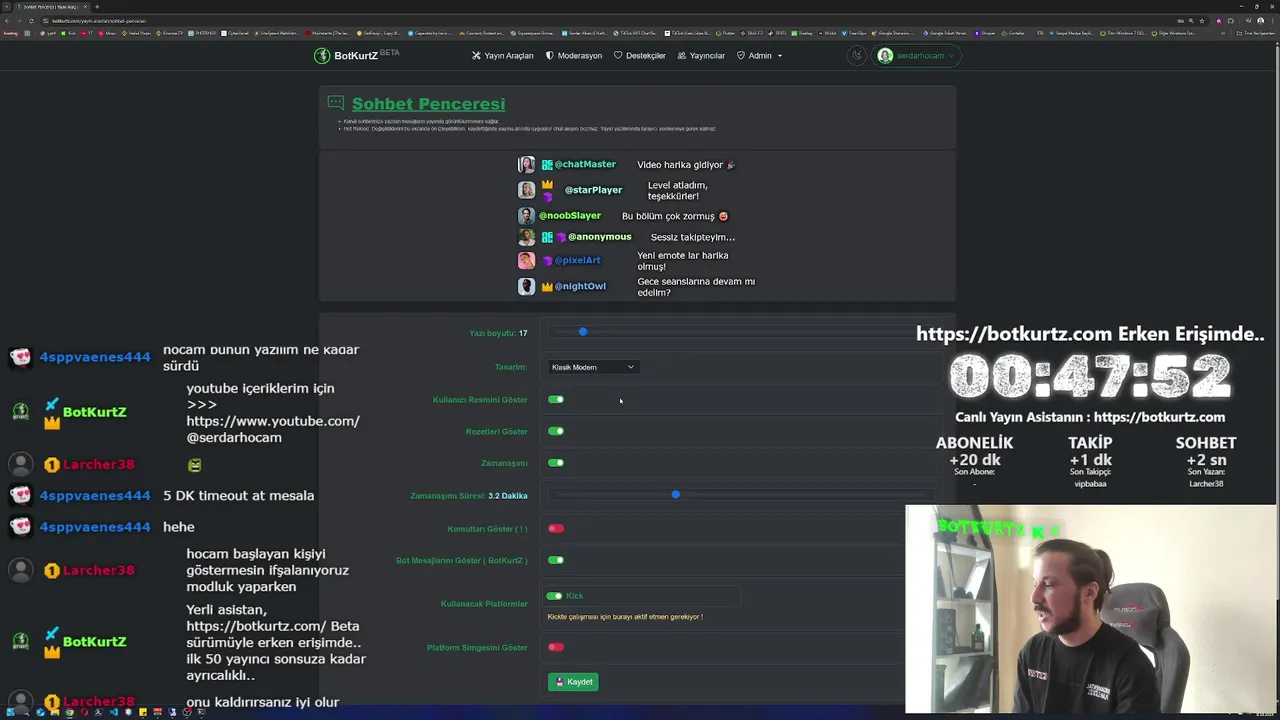Click the @pixelArt username

[577, 260]
